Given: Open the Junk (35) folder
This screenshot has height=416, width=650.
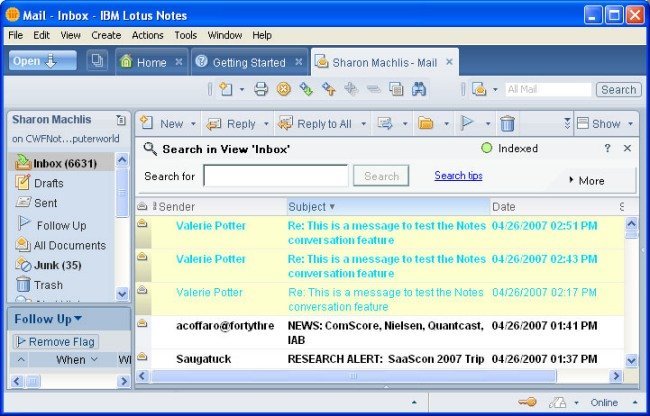Looking at the screenshot, I should pyautogui.click(x=57, y=265).
